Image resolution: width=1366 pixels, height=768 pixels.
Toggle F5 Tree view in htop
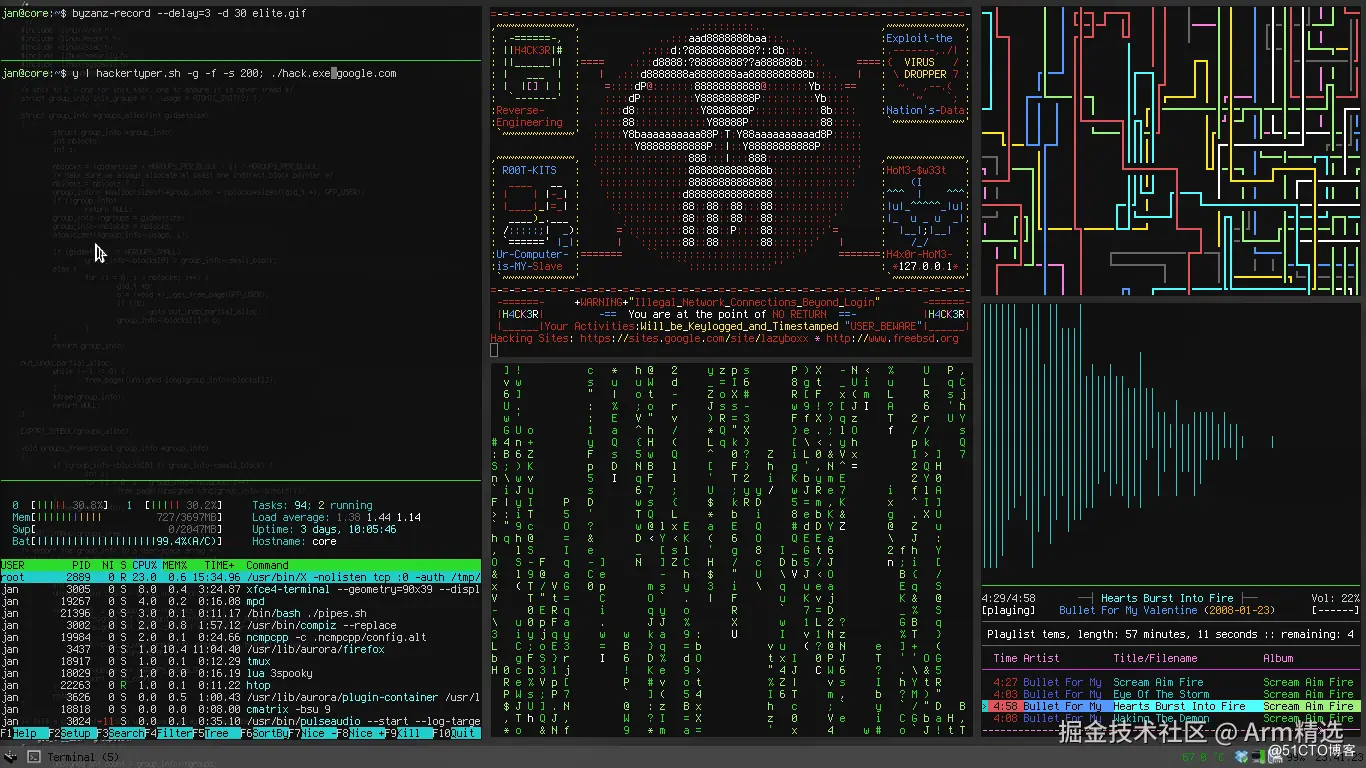[216, 733]
